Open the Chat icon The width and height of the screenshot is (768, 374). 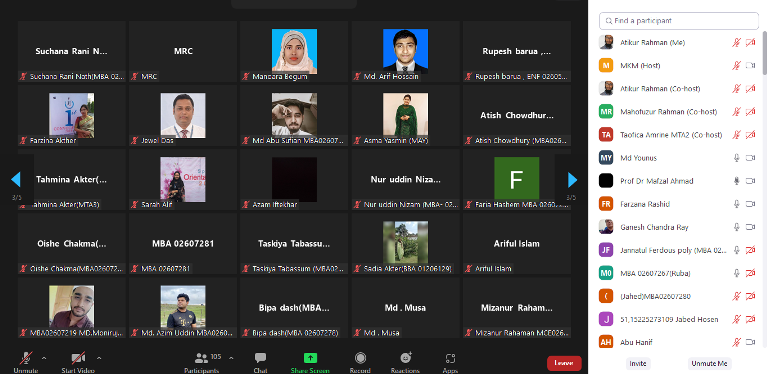pyautogui.click(x=261, y=358)
